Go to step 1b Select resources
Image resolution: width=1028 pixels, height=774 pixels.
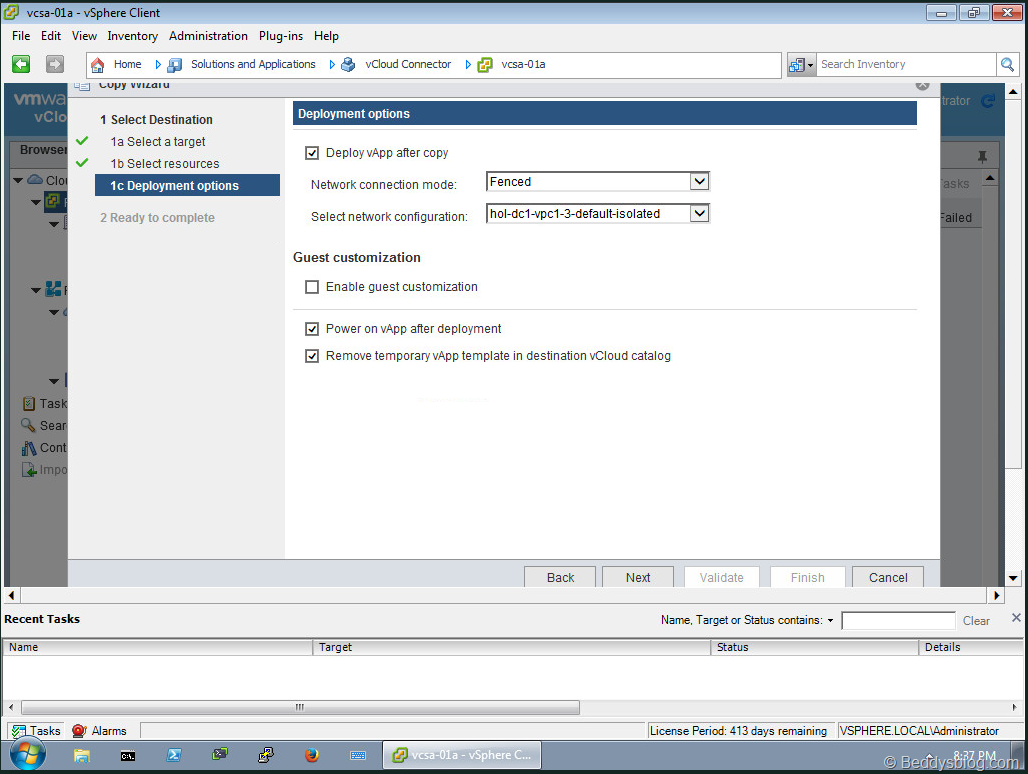(x=165, y=164)
